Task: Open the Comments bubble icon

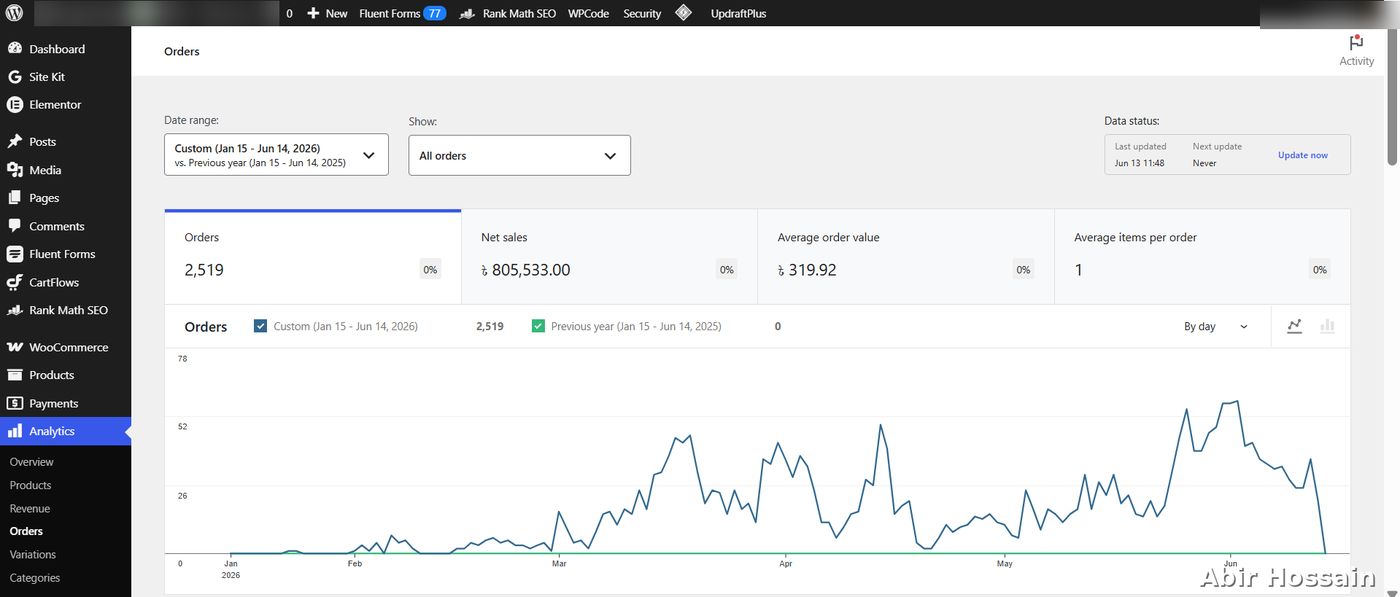Action: 15,226
